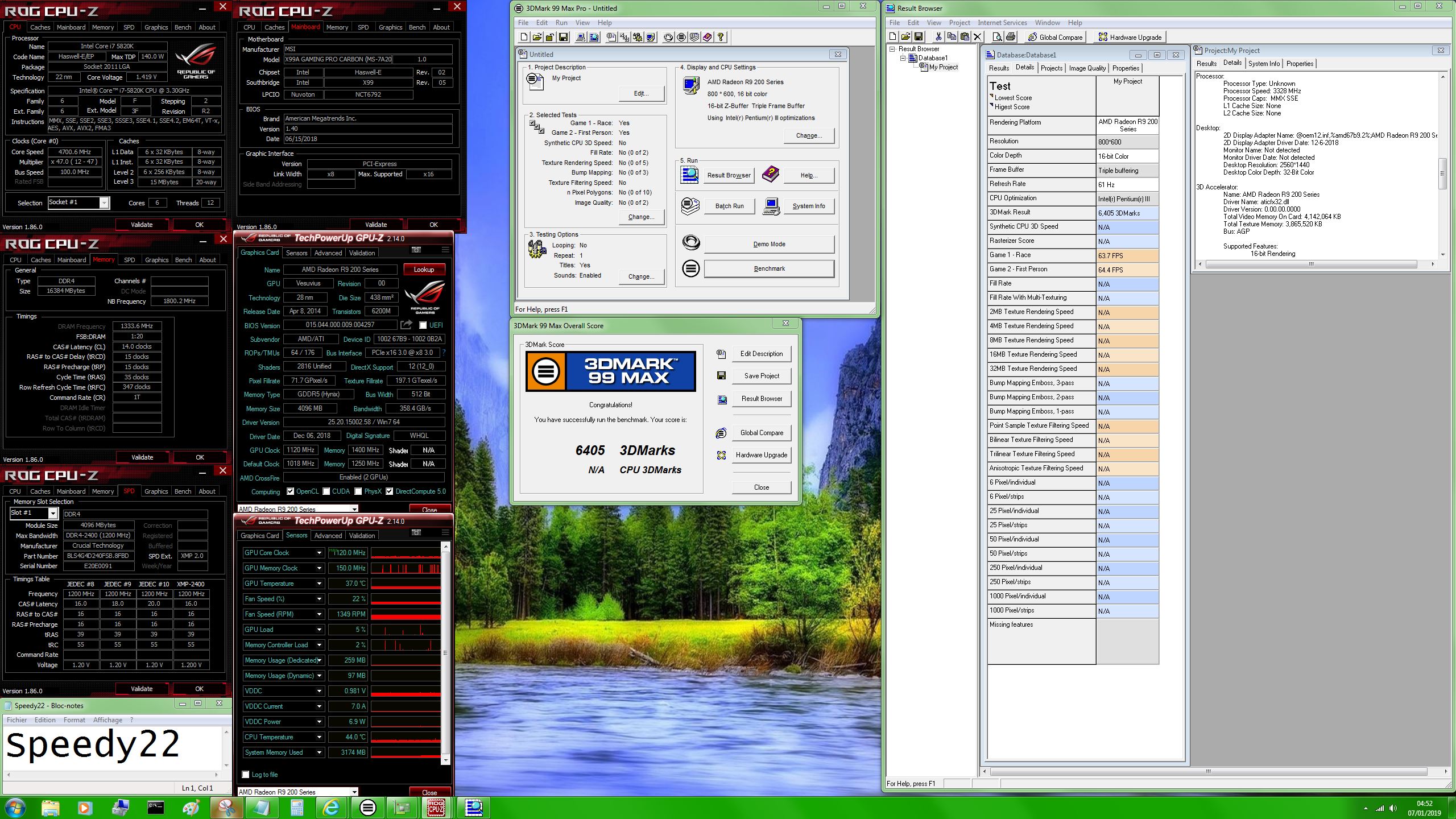Click Copy icon in Result Browser toolbar

point(952,37)
